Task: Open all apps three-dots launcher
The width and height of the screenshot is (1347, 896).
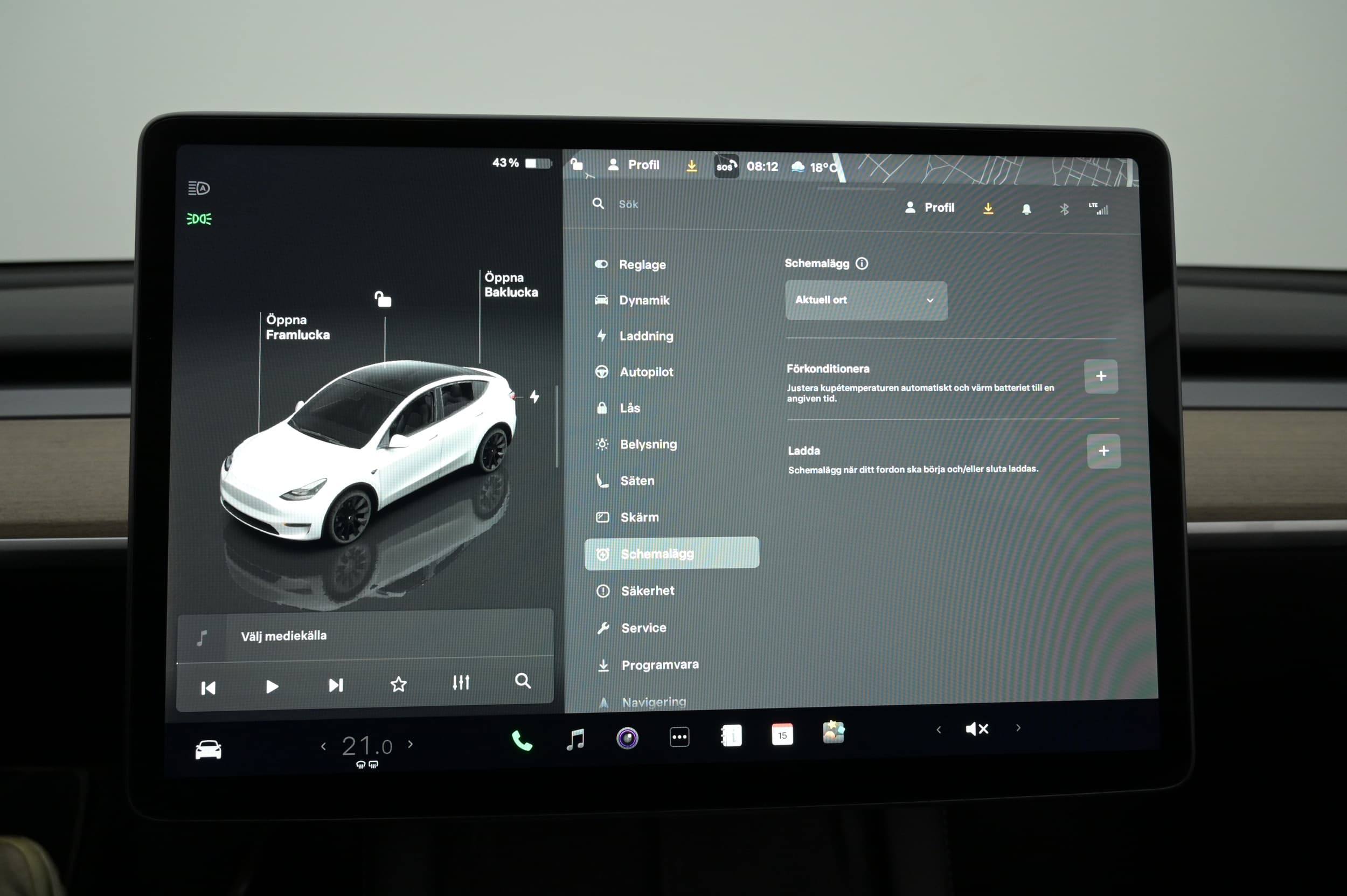Action: pyautogui.click(x=679, y=737)
